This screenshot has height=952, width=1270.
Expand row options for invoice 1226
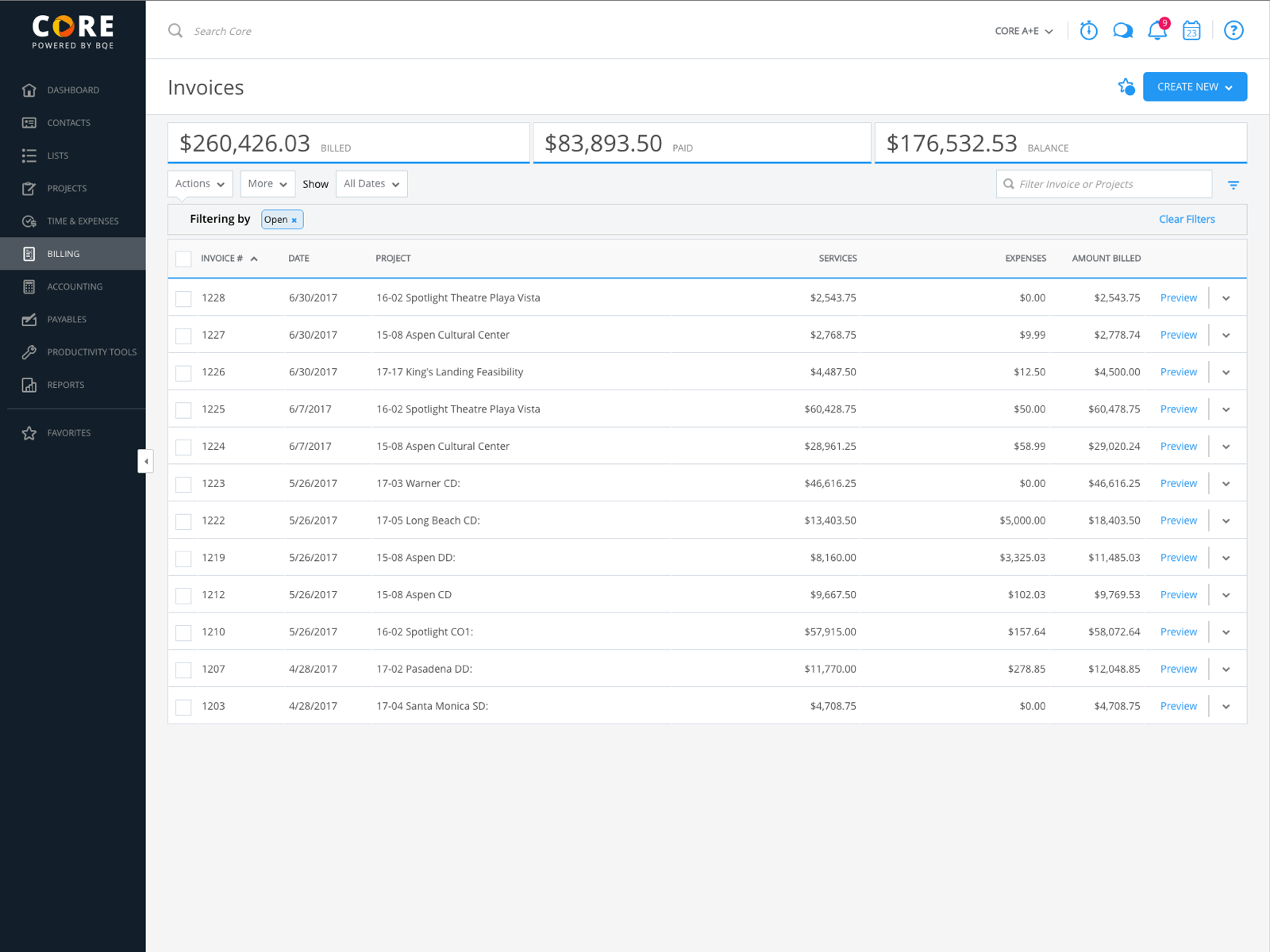coord(1226,372)
